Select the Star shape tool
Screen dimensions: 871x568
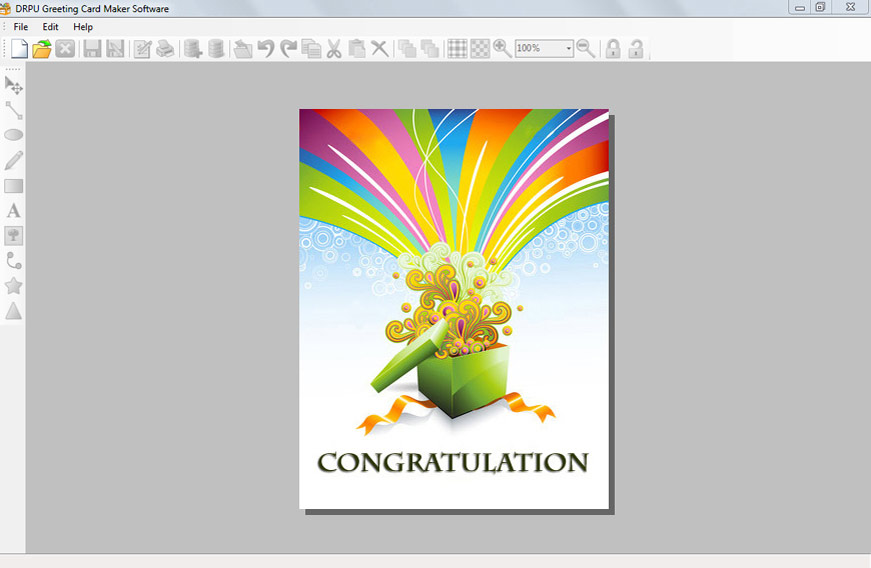pyautogui.click(x=13, y=286)
